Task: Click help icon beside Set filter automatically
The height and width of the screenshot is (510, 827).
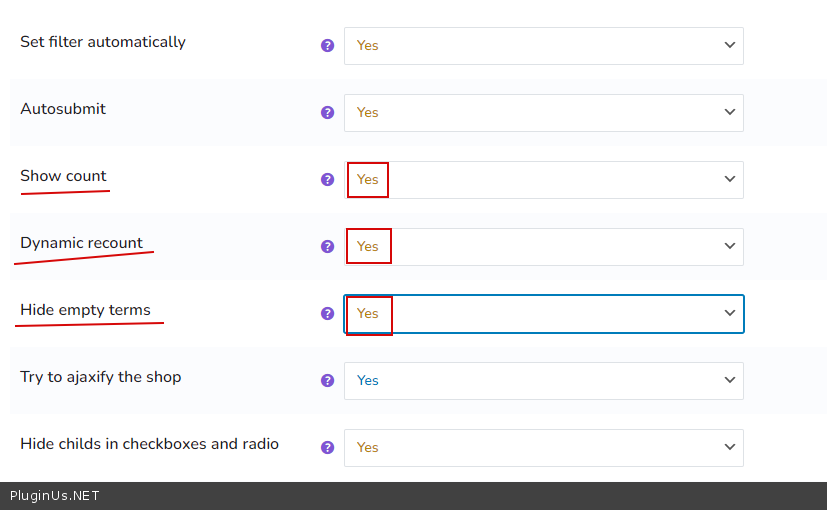Action: pyautogui.click(x=327, y=46)
